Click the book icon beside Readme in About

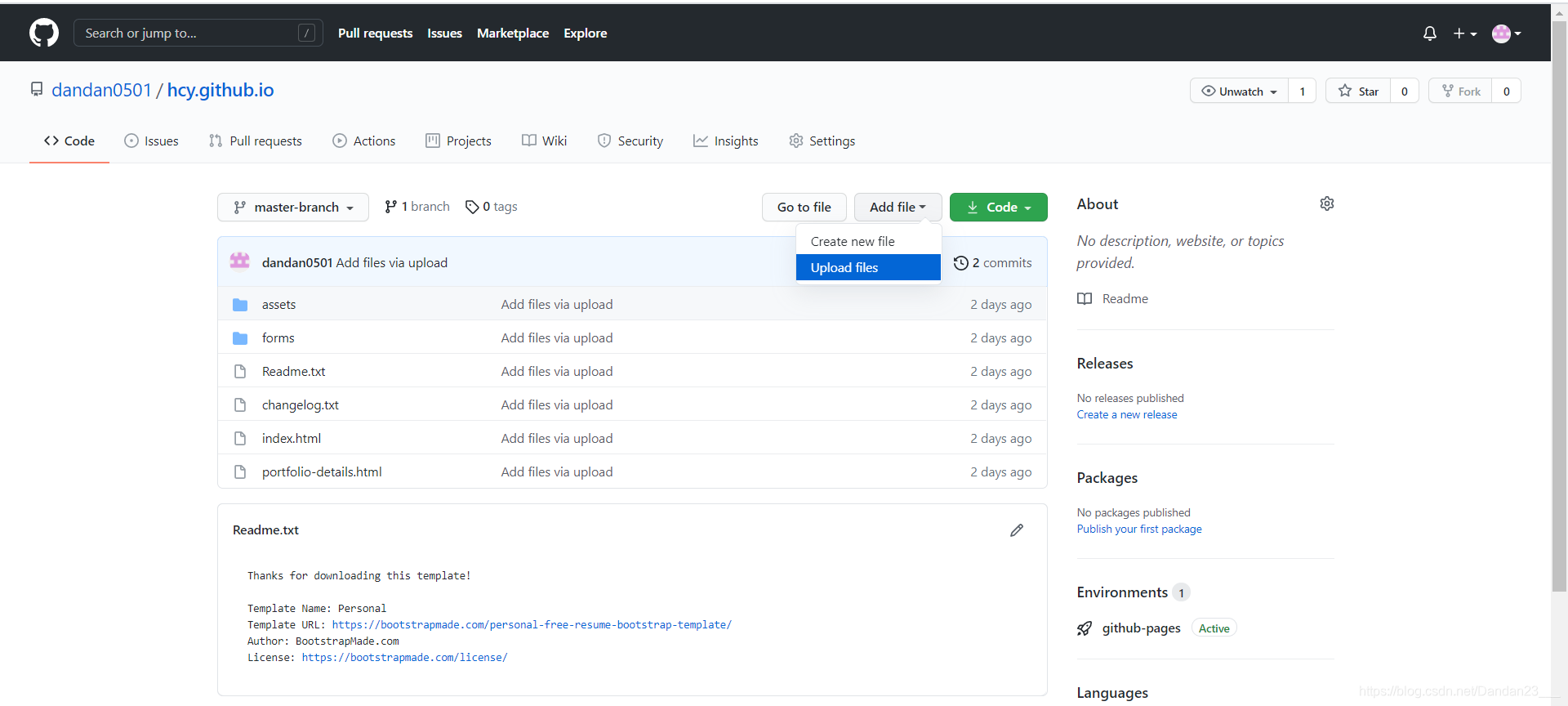click(1085, 299)
